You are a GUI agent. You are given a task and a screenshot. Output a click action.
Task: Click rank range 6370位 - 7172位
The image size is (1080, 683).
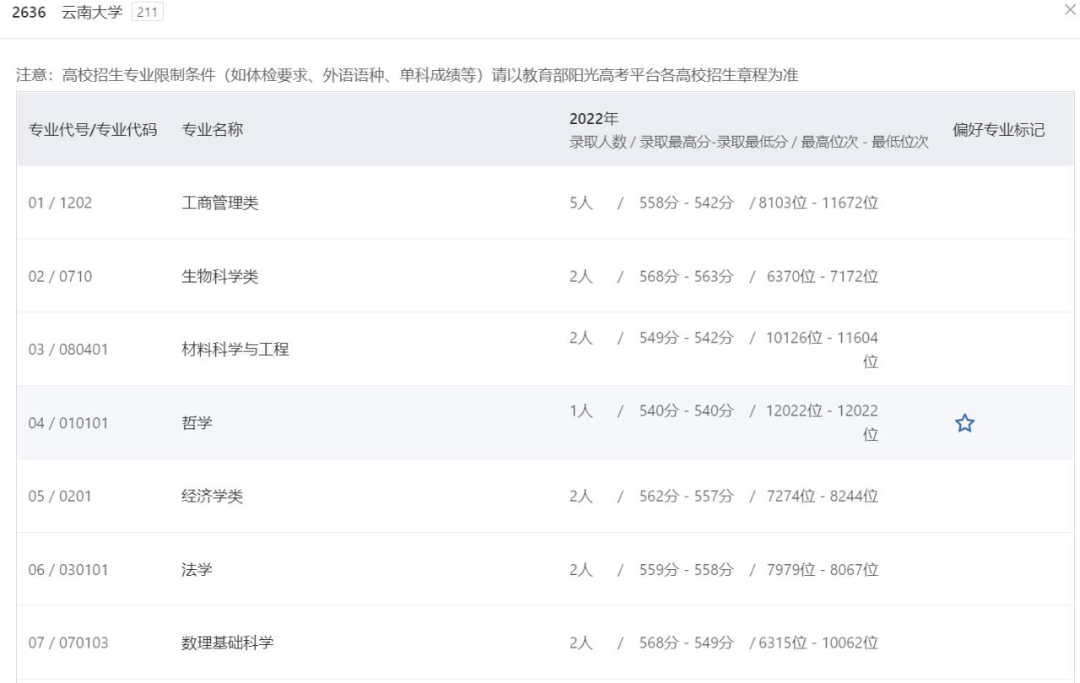click(822, 276)
